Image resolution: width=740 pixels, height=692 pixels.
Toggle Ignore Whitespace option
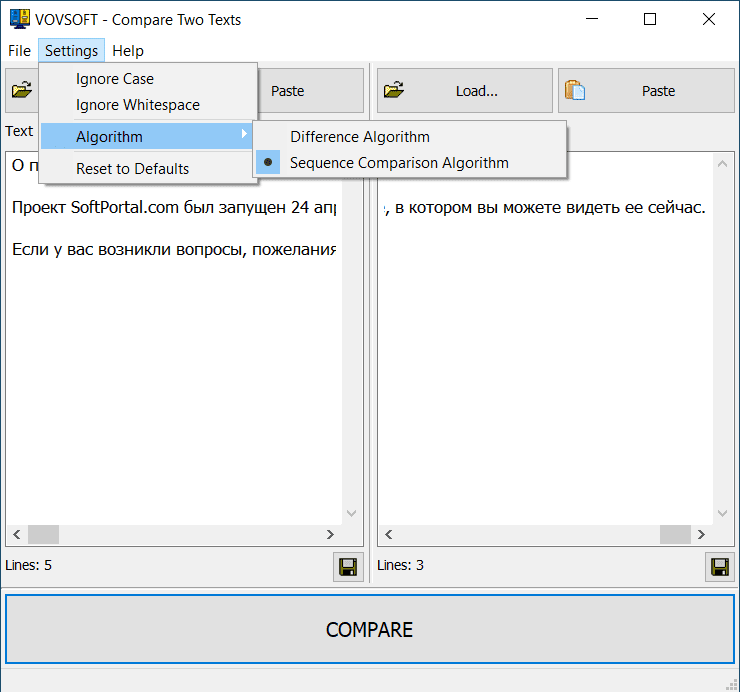(148, 105)
